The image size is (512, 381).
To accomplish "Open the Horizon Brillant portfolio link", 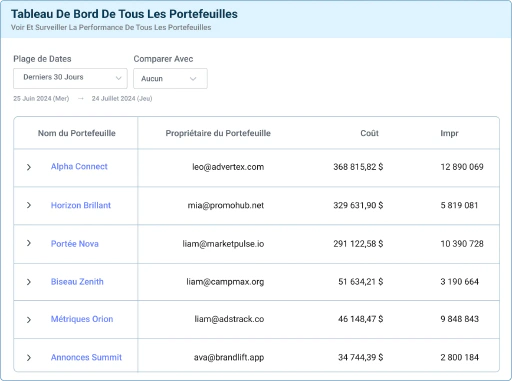I will click(81, 205).
